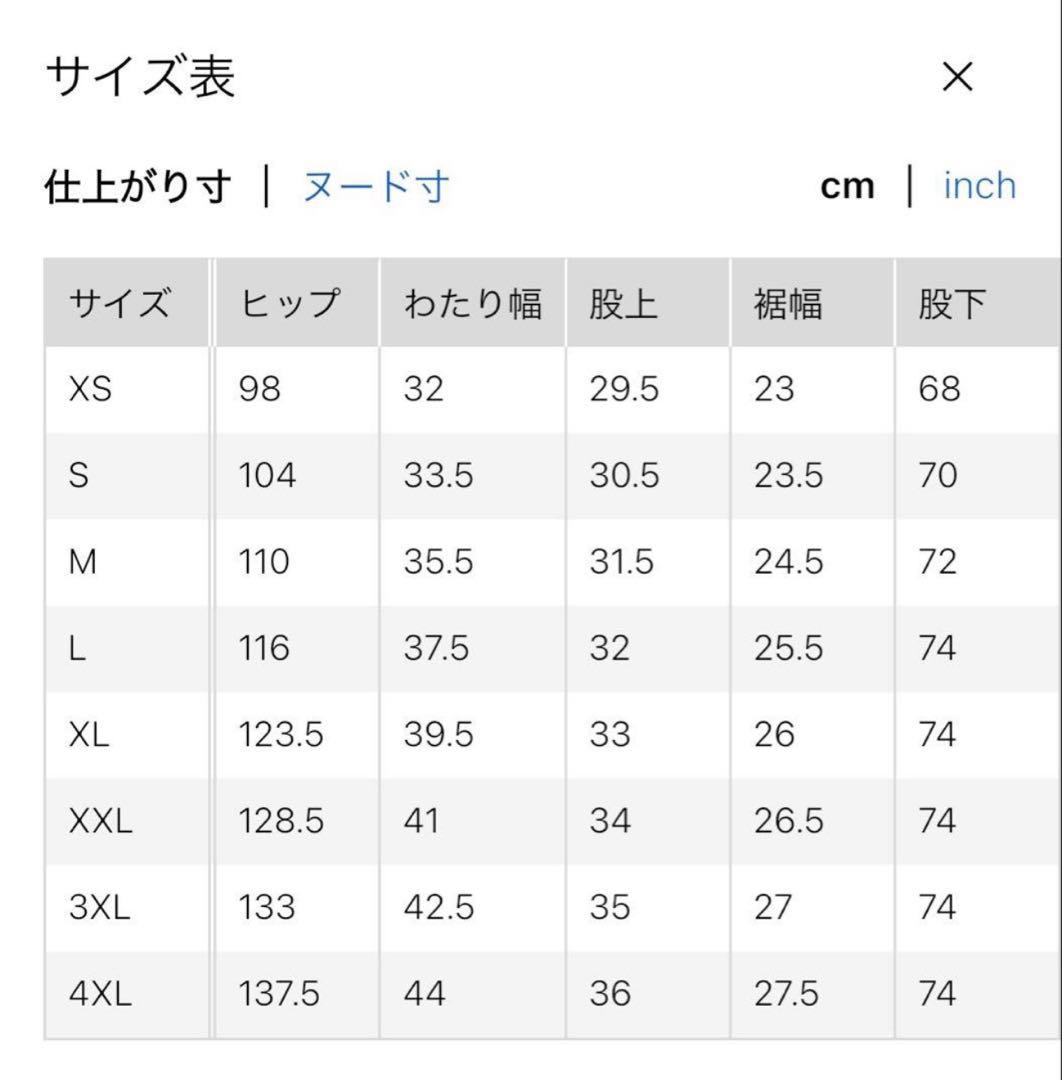Click the L わたり幅 value 37.5
1062x1080 pixels.
click(x=437, y=648)
